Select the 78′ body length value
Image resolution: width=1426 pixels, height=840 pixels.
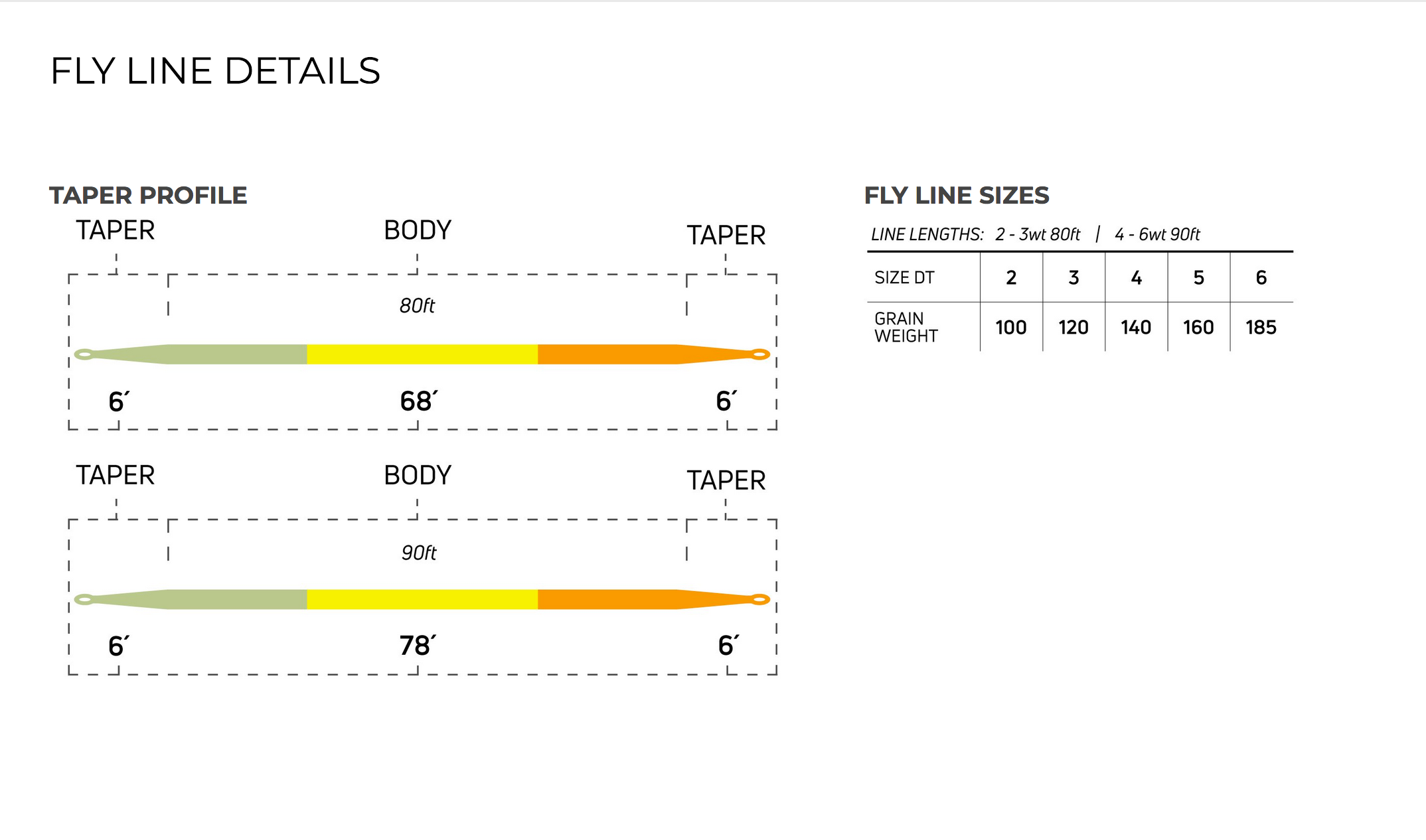click(x=418, y=646)
